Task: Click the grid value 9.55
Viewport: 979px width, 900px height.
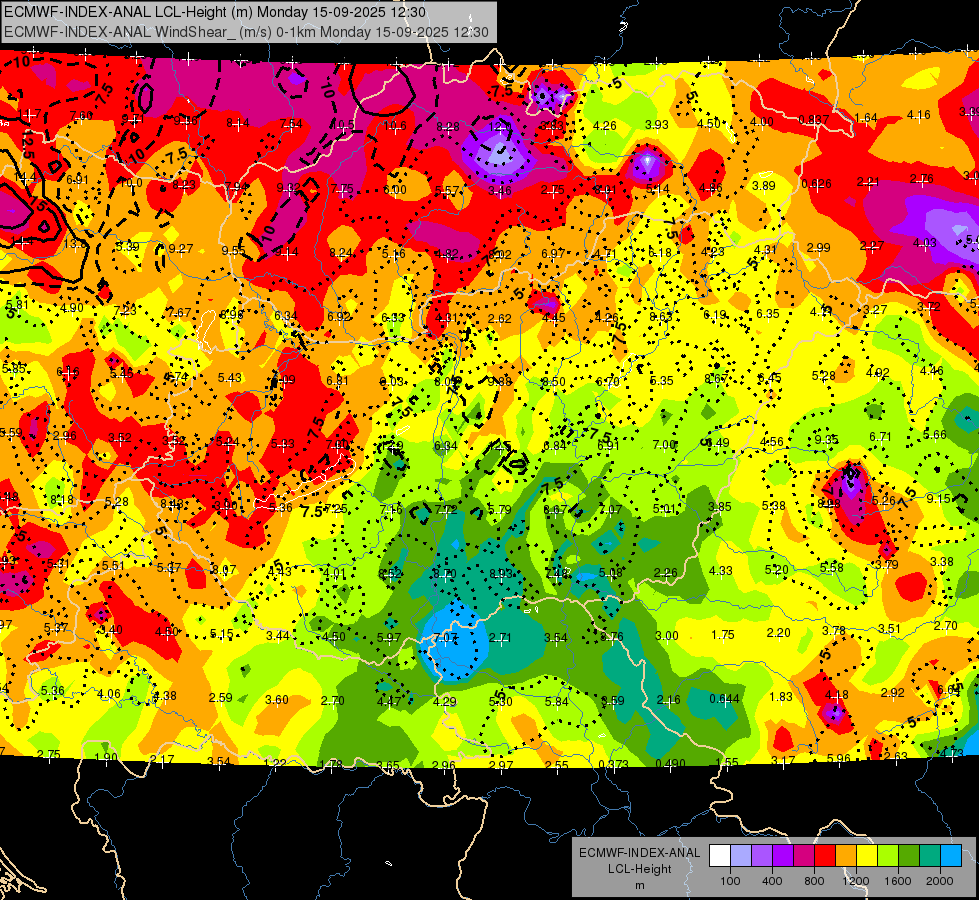Action: [x=233, y=250]
